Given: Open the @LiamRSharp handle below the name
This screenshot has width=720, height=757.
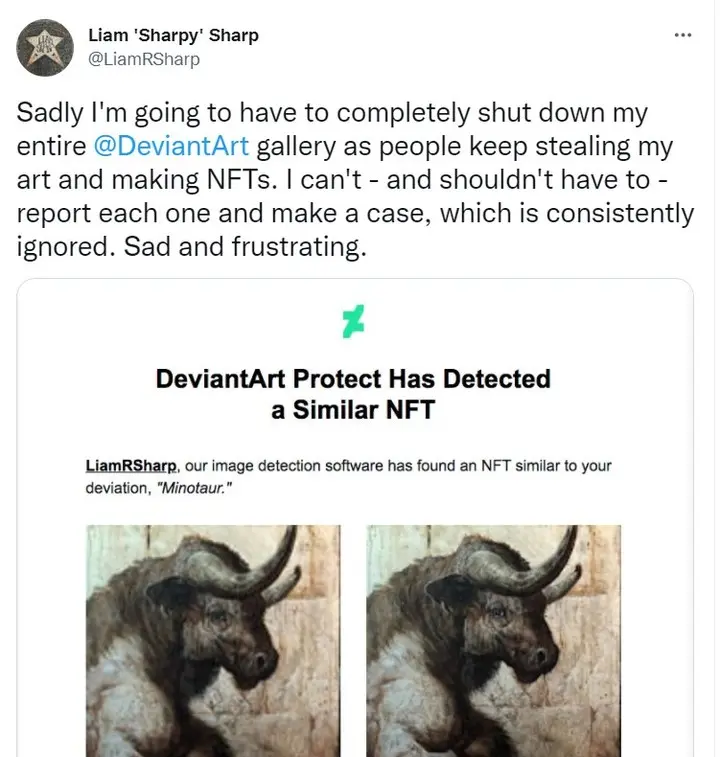Looking at the screenshot, I should click(144, 59).
